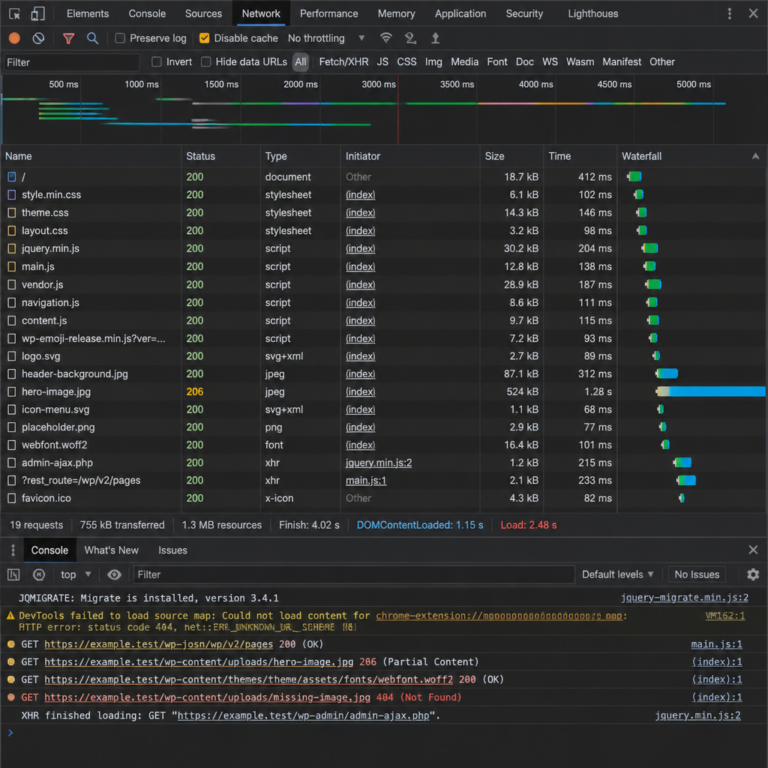This screenshot has height=768, width=768.
Task: Open Default levels dropdown
Action: pyautogui.click(x=617, y=575)
